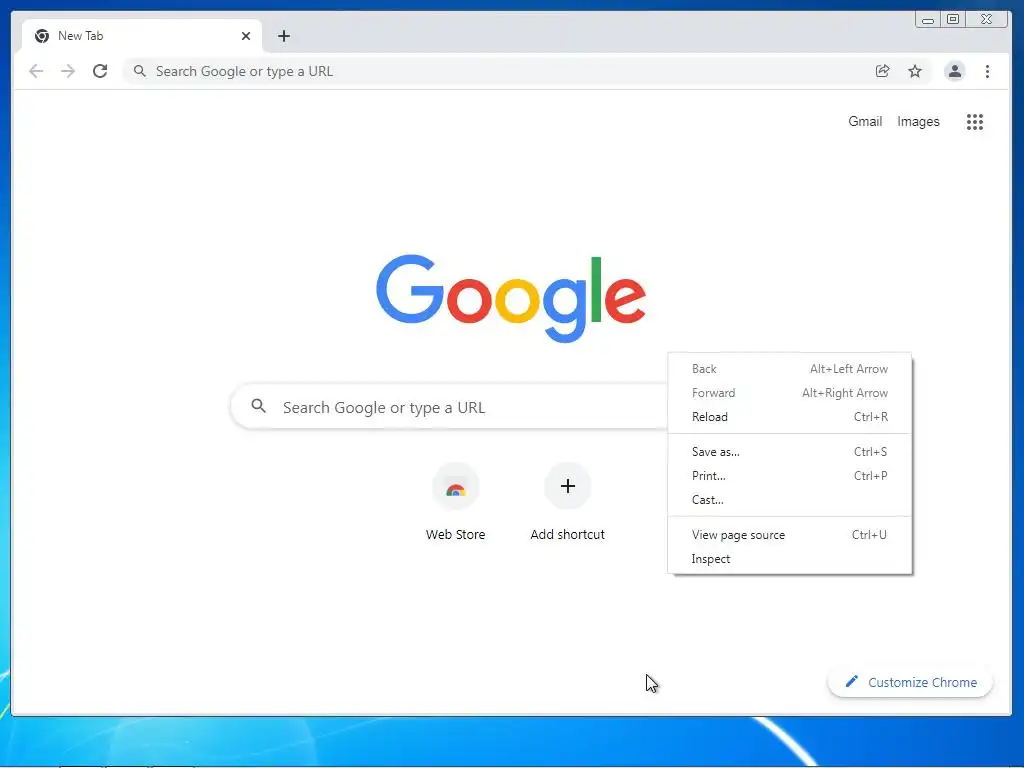Open a new tab with plus button
This screenshot has width=1024, height=768.
(x=283, y=36)
